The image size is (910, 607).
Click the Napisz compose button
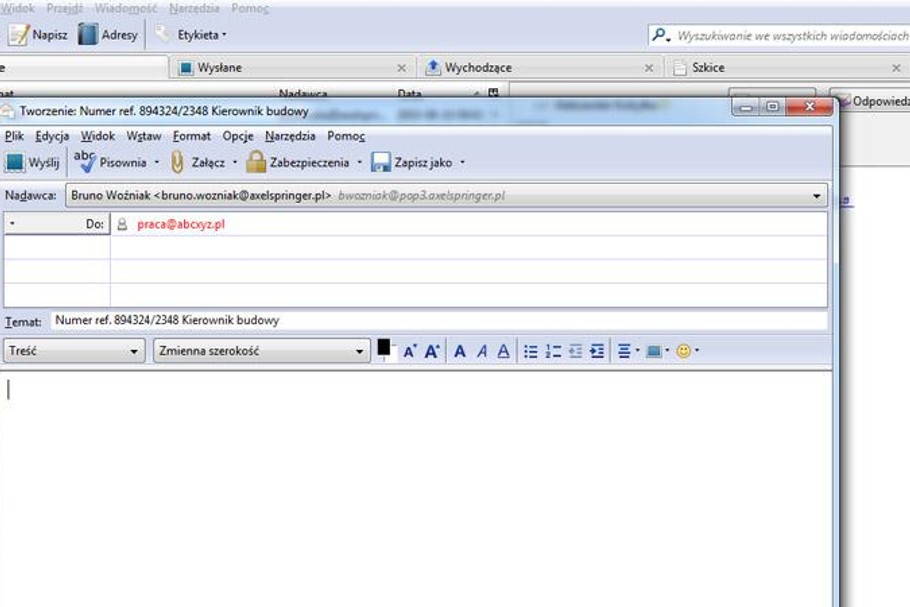pos(38,35)
